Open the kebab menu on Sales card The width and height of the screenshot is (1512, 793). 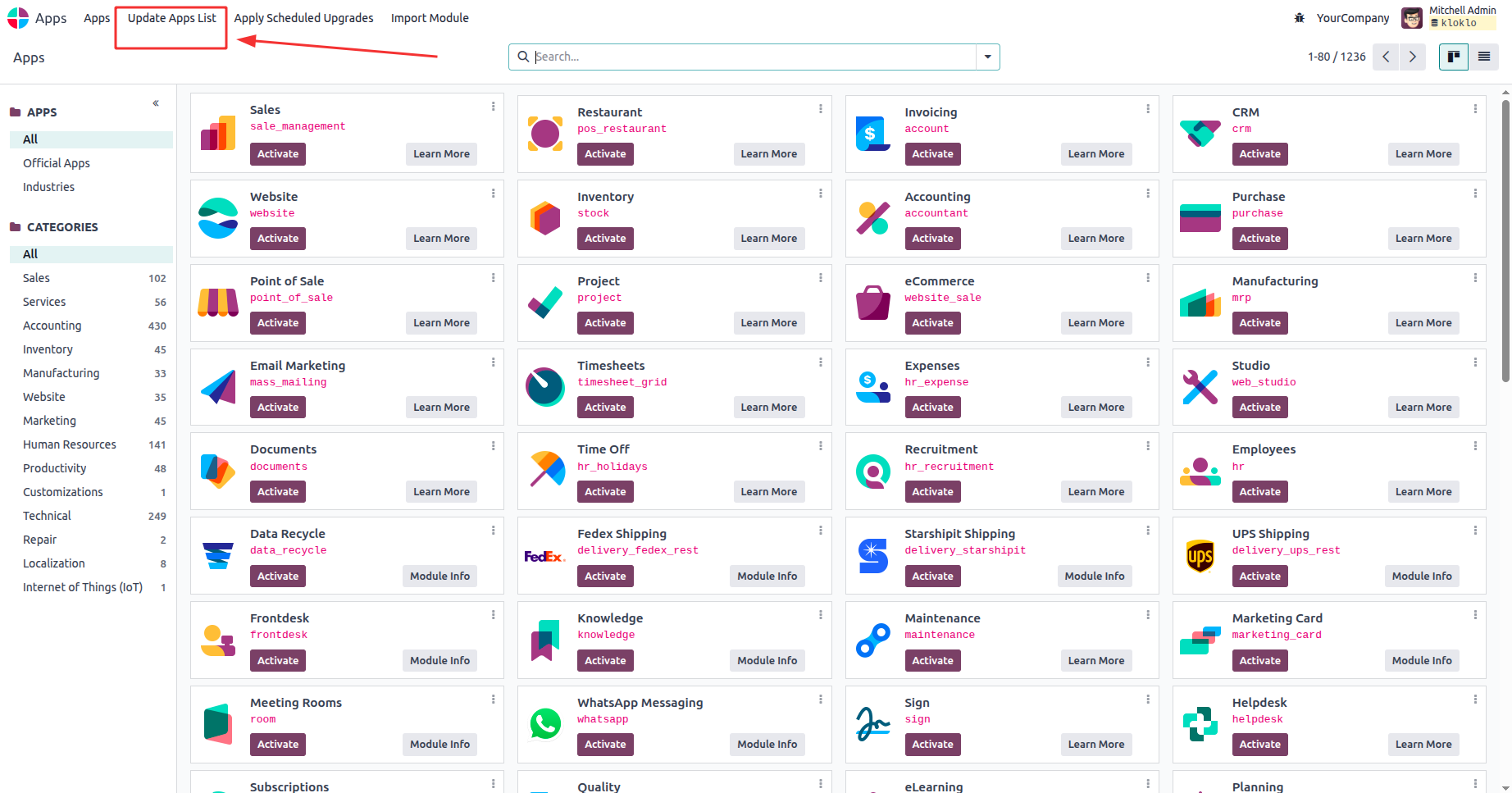493,107
